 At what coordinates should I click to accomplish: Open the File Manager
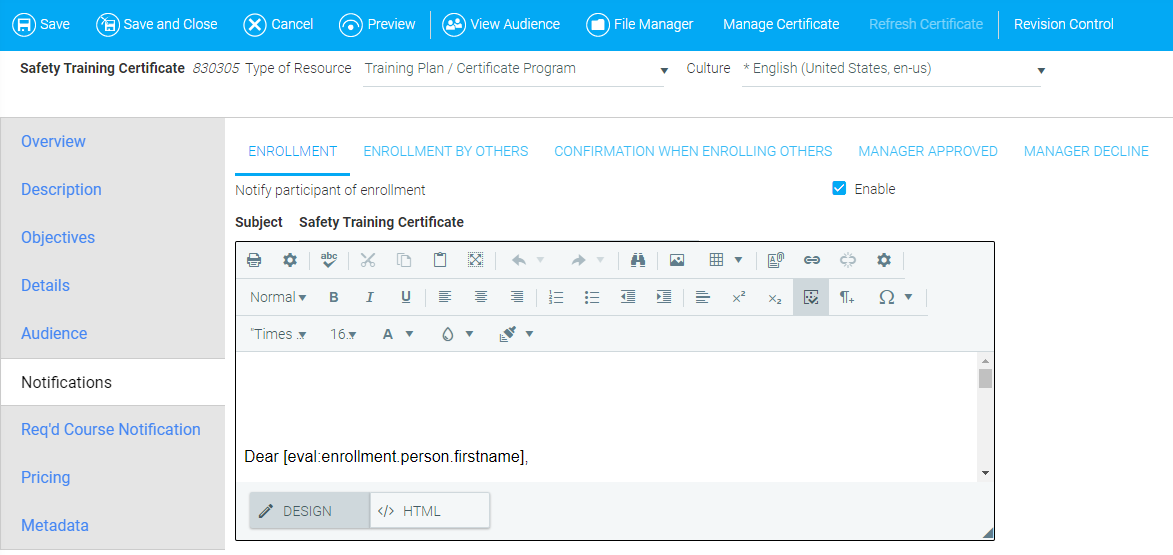pos(640,24)
